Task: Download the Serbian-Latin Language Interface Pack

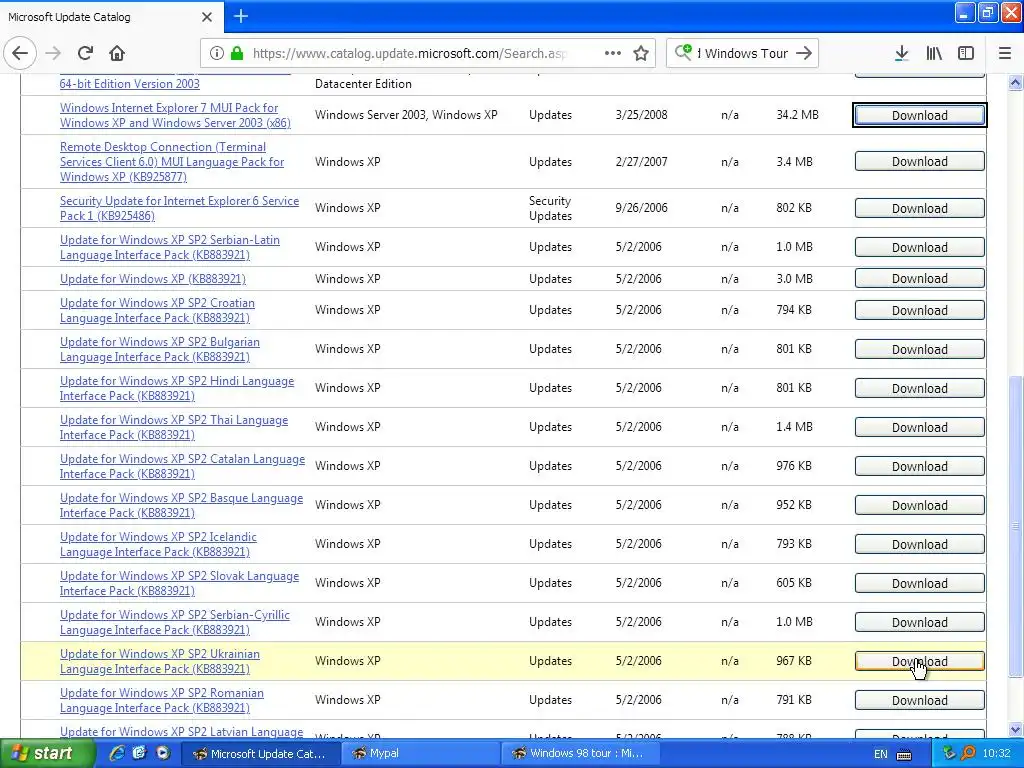Action: (919, 248)
